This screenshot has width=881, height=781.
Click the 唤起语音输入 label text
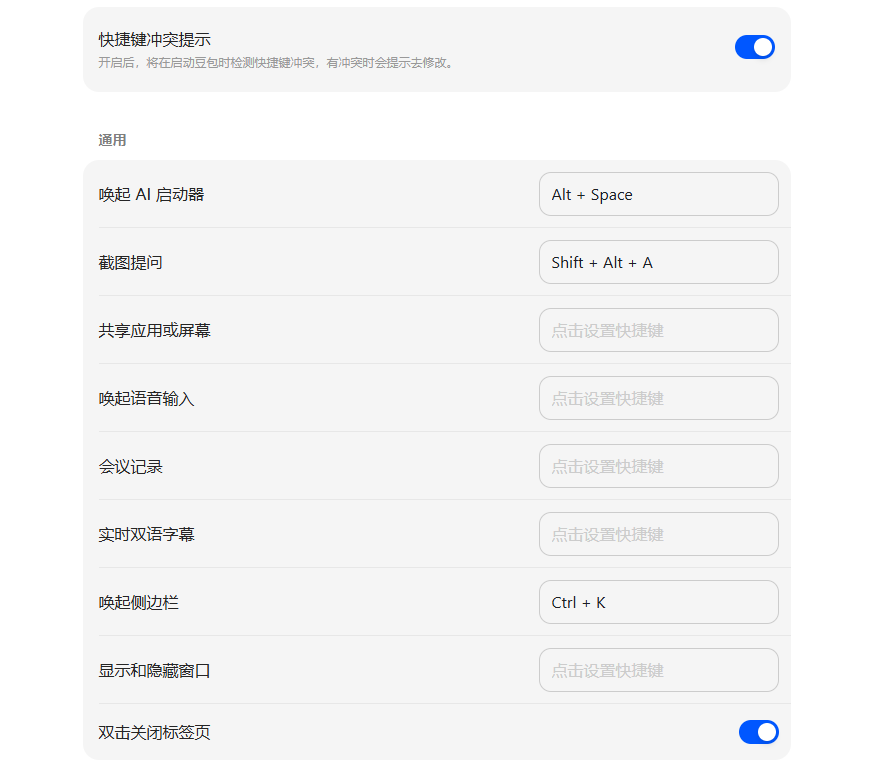point(146,398)
